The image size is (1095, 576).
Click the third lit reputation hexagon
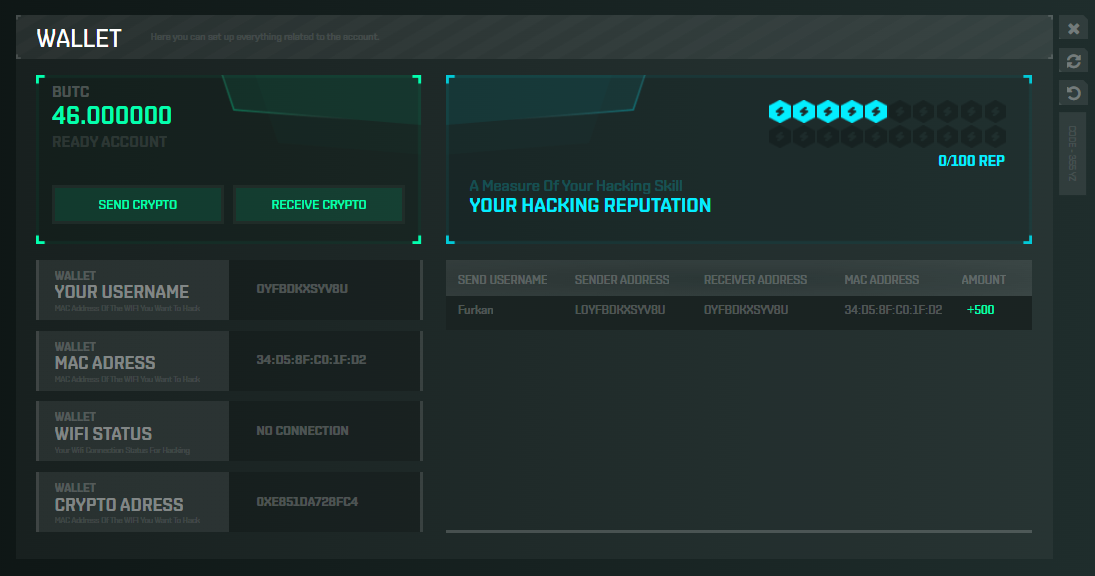tap(828, 111)
